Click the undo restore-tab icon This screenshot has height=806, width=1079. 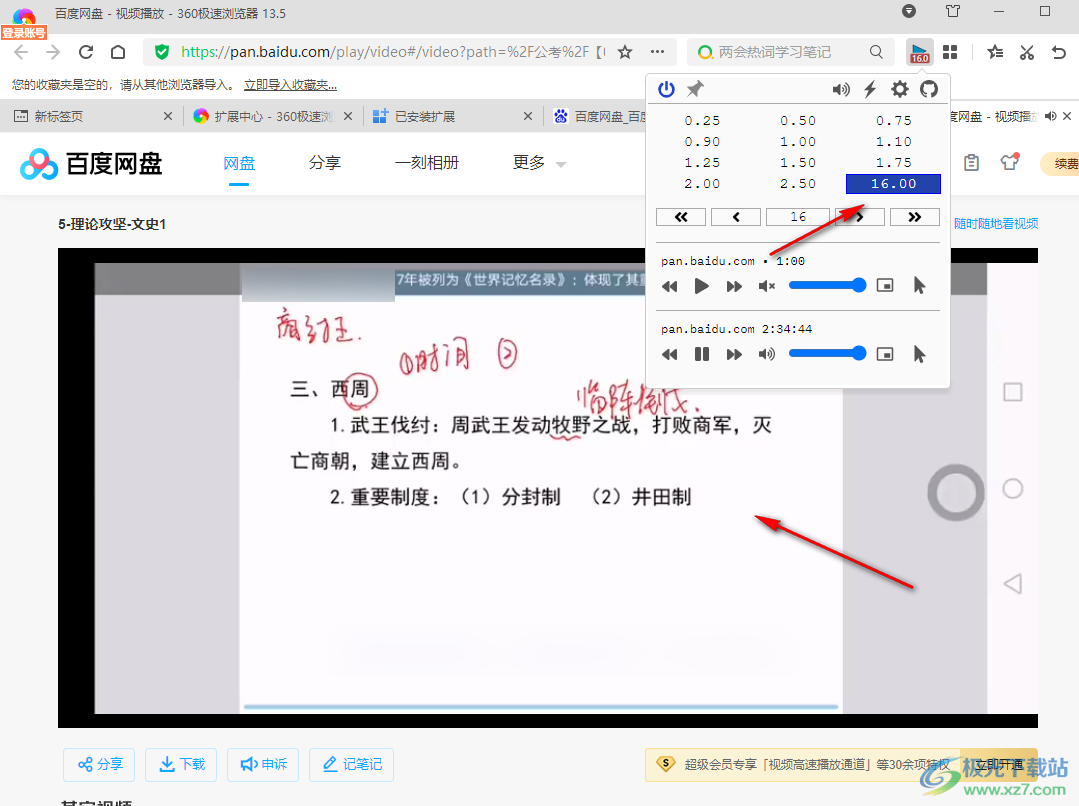[1059, 52]
